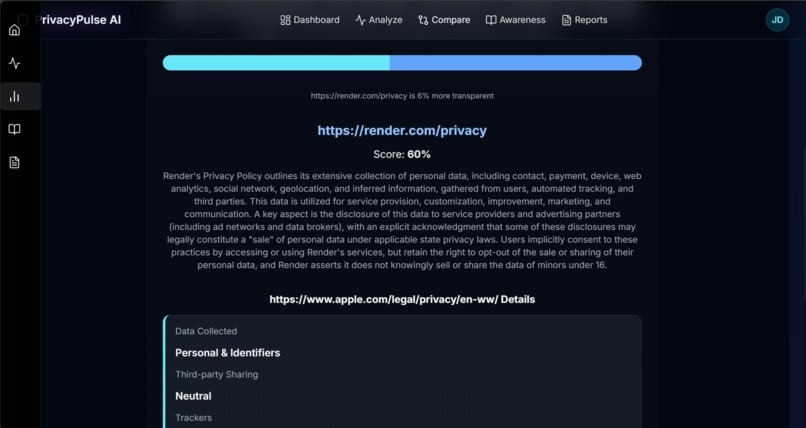Viewport: 806px width, 428px height.
Task: Click the apple.com privacy Details heading
Action: pos(402,300)
